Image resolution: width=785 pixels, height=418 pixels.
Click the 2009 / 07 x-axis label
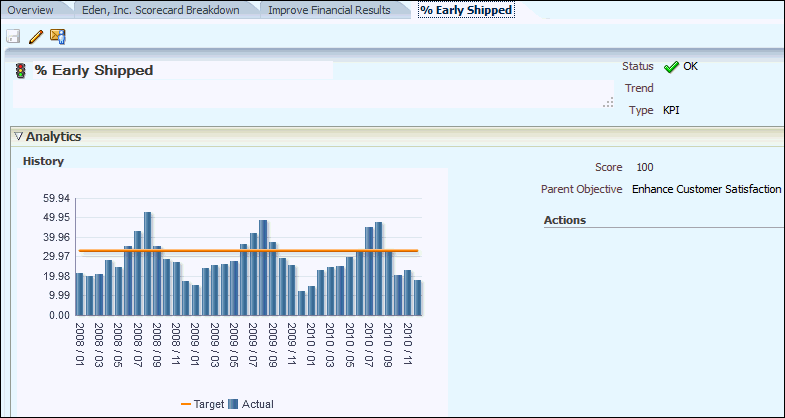(253, 345)
